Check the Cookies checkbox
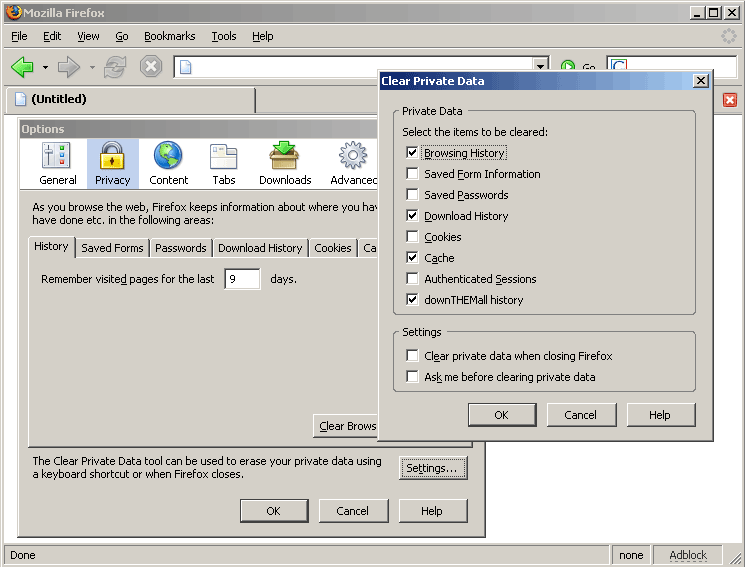The width and height of the screenshot is (745, 567). (412, 236)
